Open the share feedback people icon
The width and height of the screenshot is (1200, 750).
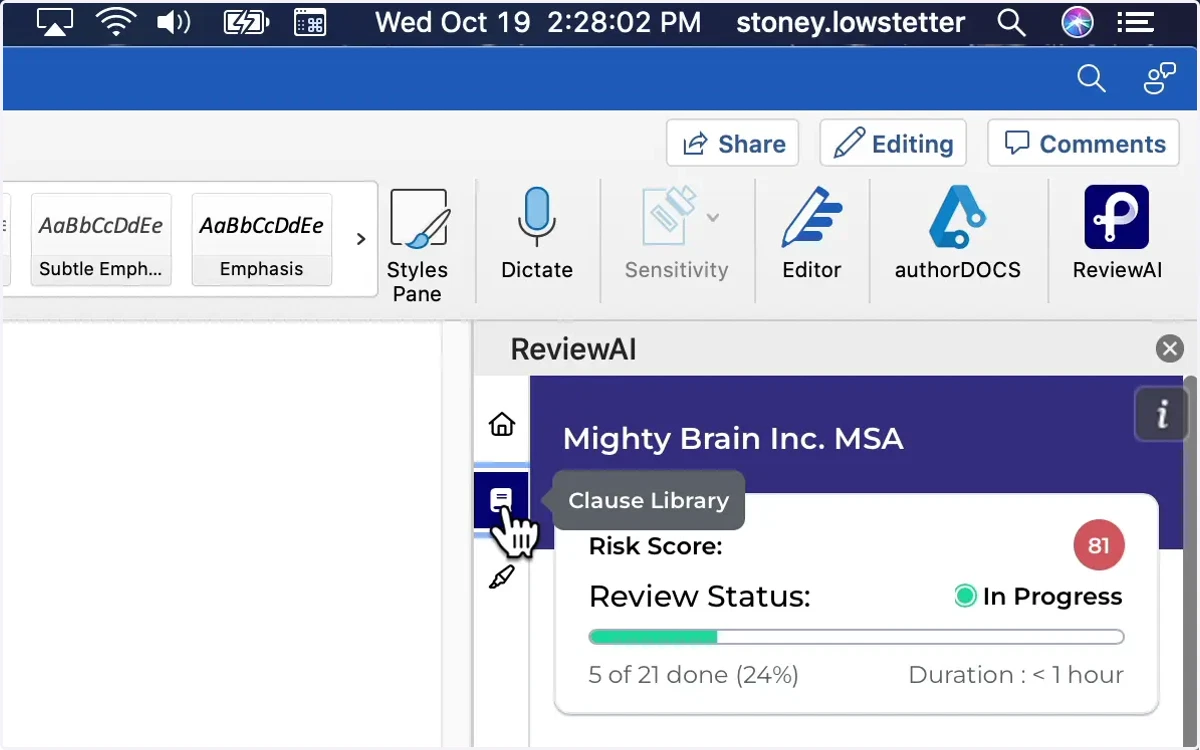(1159, 78)
